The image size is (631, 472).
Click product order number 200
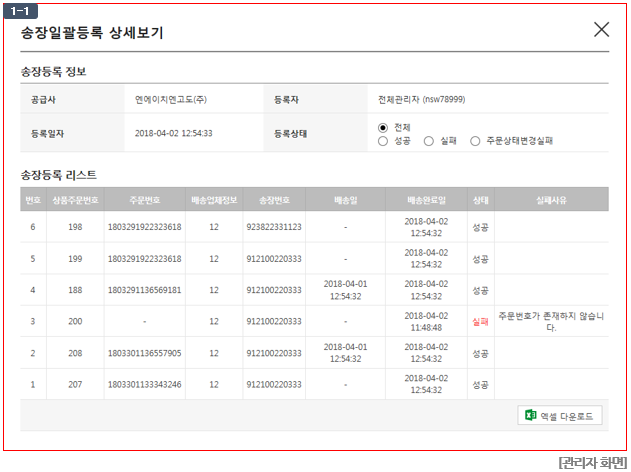[75, 322]
